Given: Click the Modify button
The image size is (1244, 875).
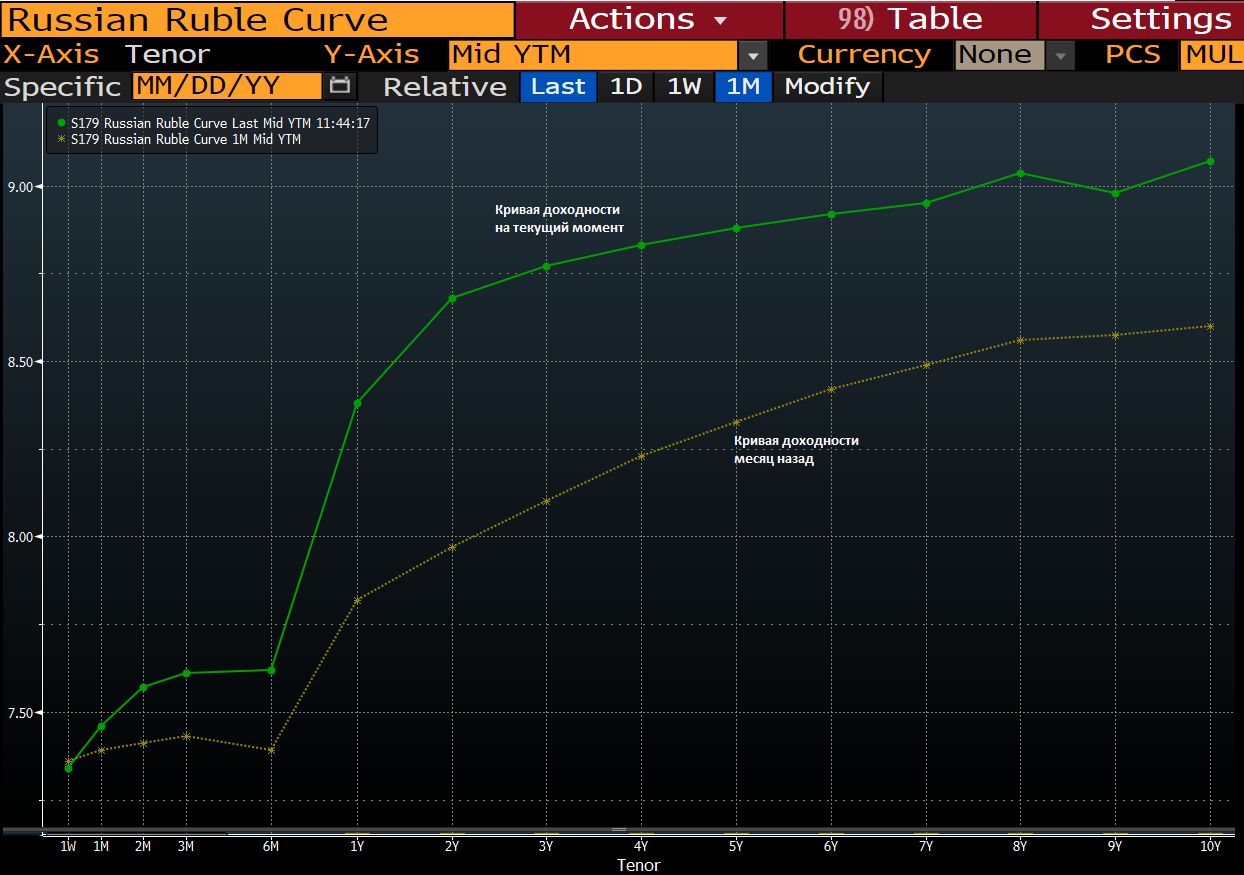Looking at the screenshot, I should click(x=827, y=87).
